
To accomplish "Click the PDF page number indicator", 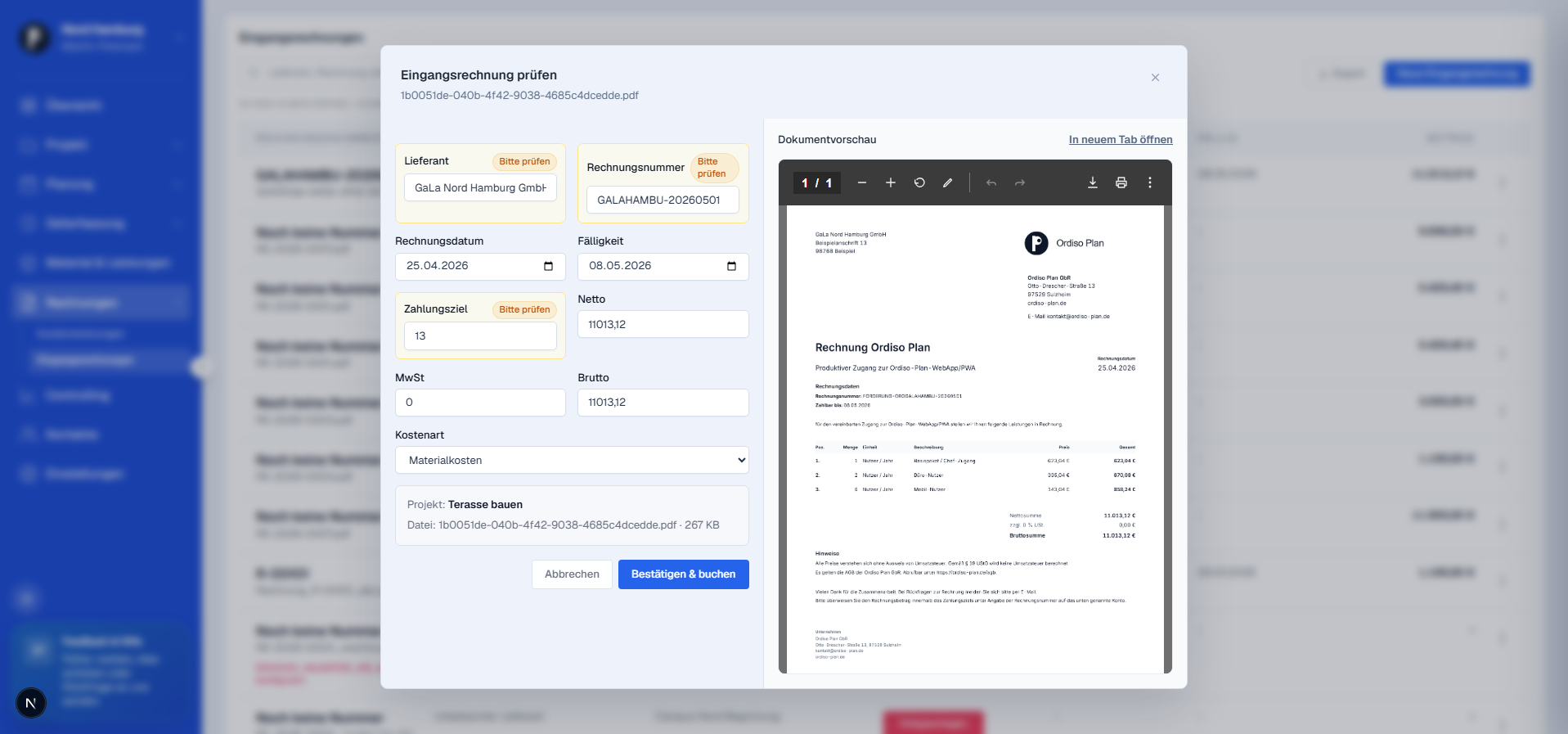I will [x=816, y=182].
